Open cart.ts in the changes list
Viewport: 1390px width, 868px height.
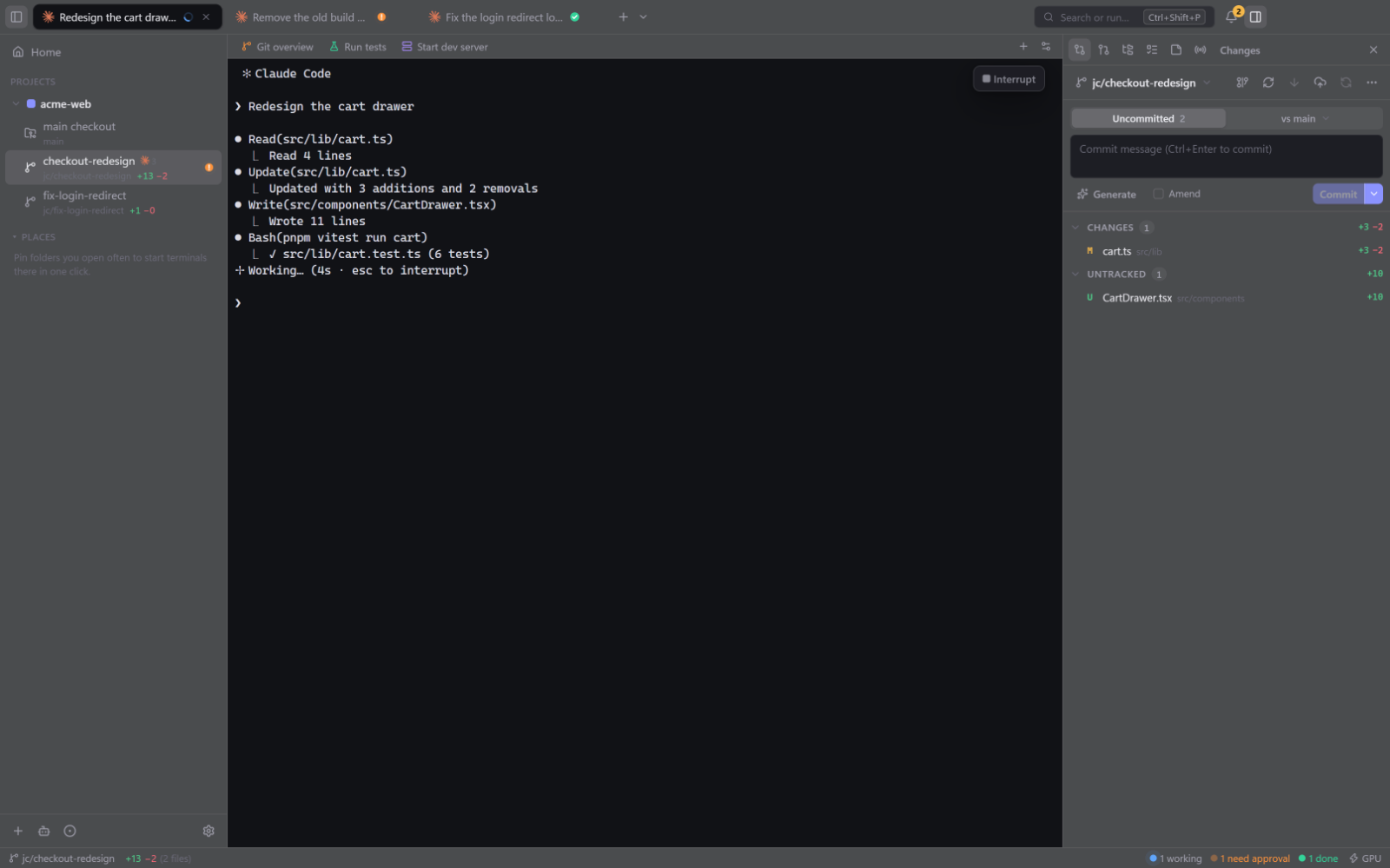click(1226, 251)
